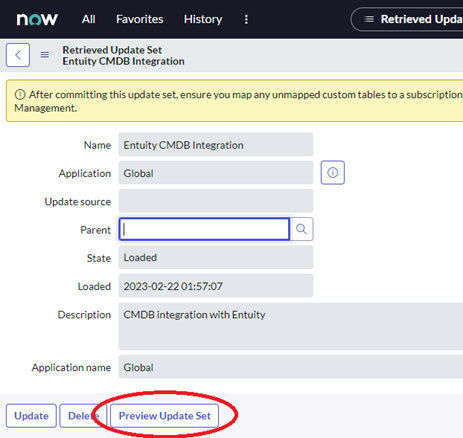Image resolution: width=463 pixels, height=438 pixels.
Task: Click the 'Parent' field label
Action: pyautogui.click(x=95, y=230)
